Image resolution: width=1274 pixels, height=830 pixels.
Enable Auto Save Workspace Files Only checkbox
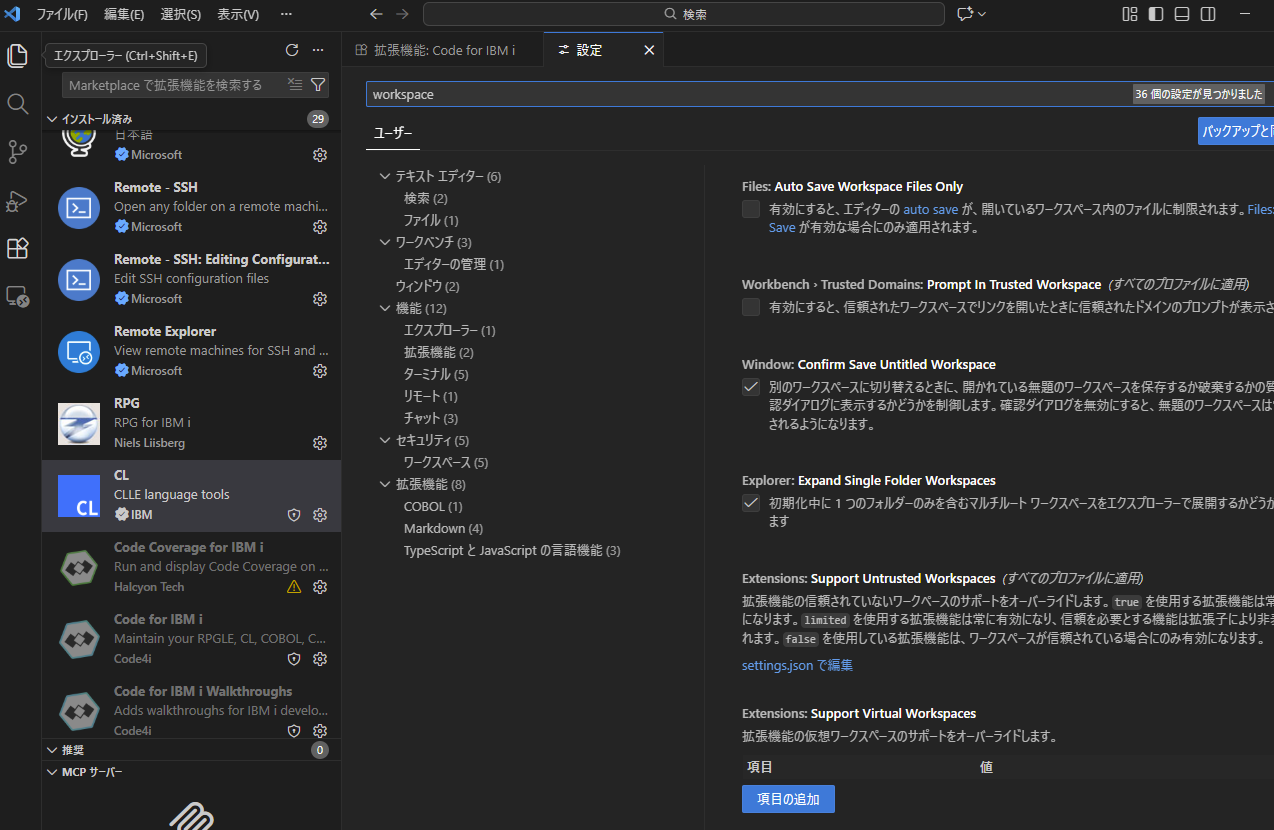pos(751,209)
